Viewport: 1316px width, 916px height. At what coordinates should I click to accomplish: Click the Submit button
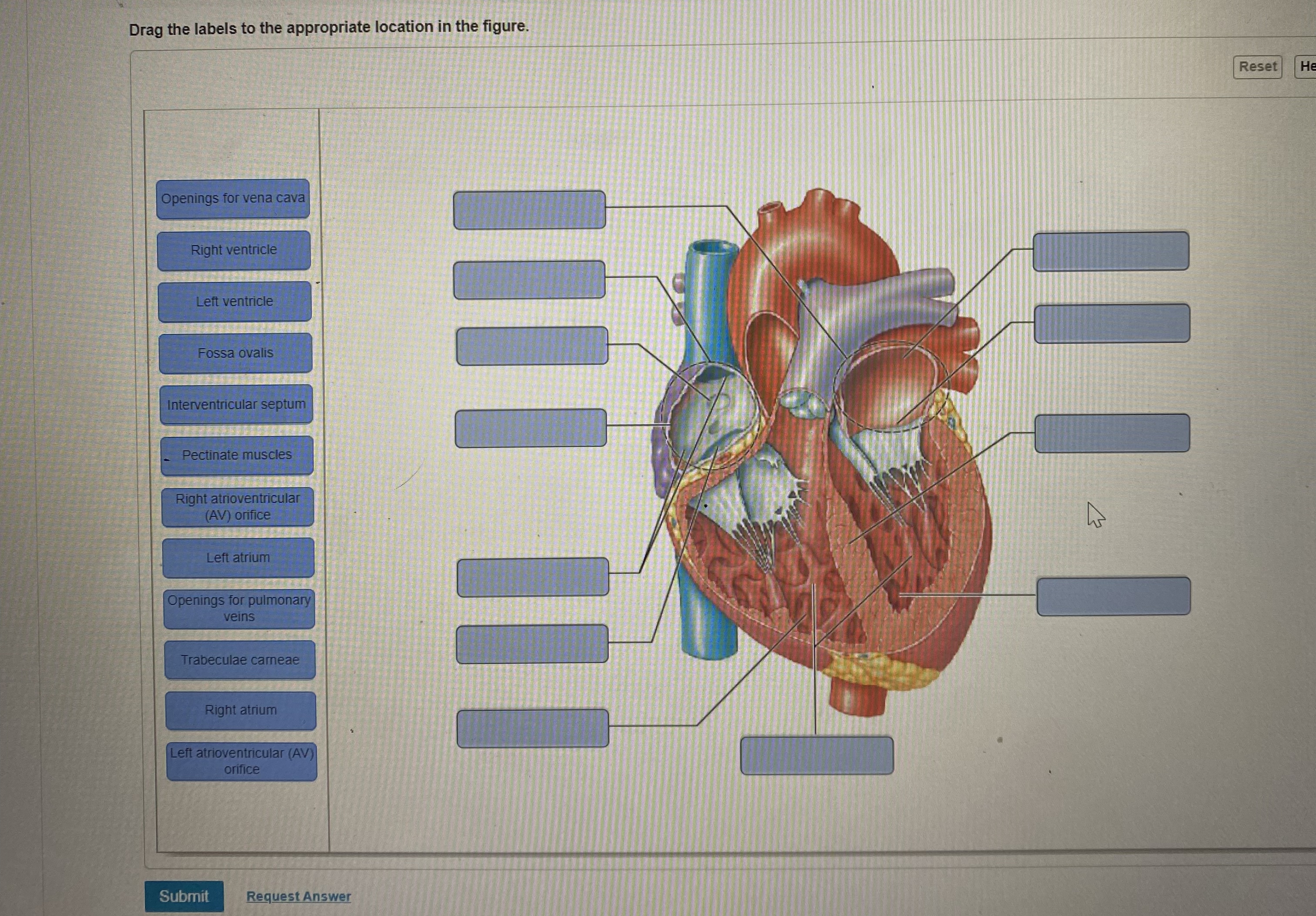(184, 896)
